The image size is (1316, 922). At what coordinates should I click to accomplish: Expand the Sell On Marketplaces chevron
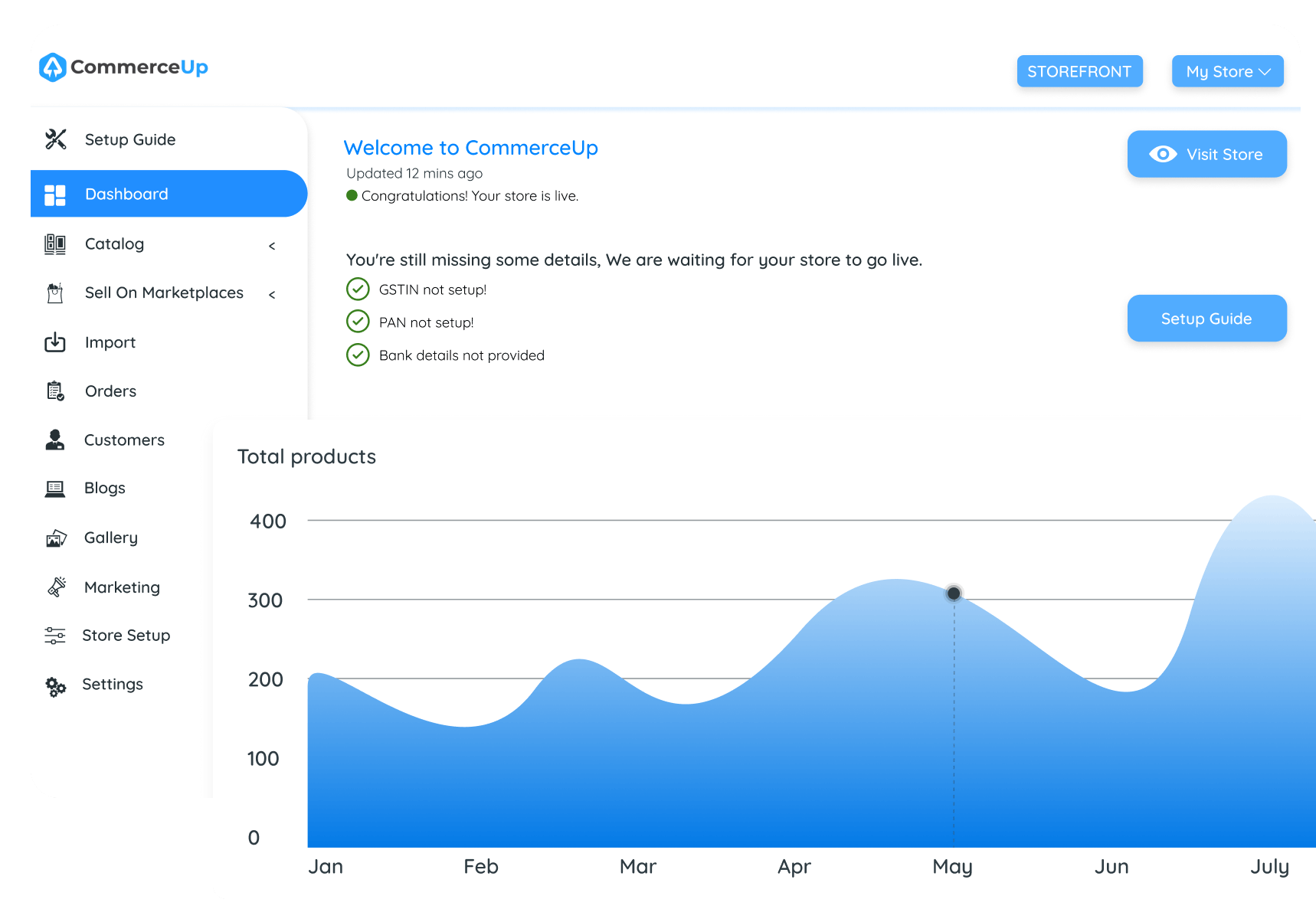pos(272,295)
